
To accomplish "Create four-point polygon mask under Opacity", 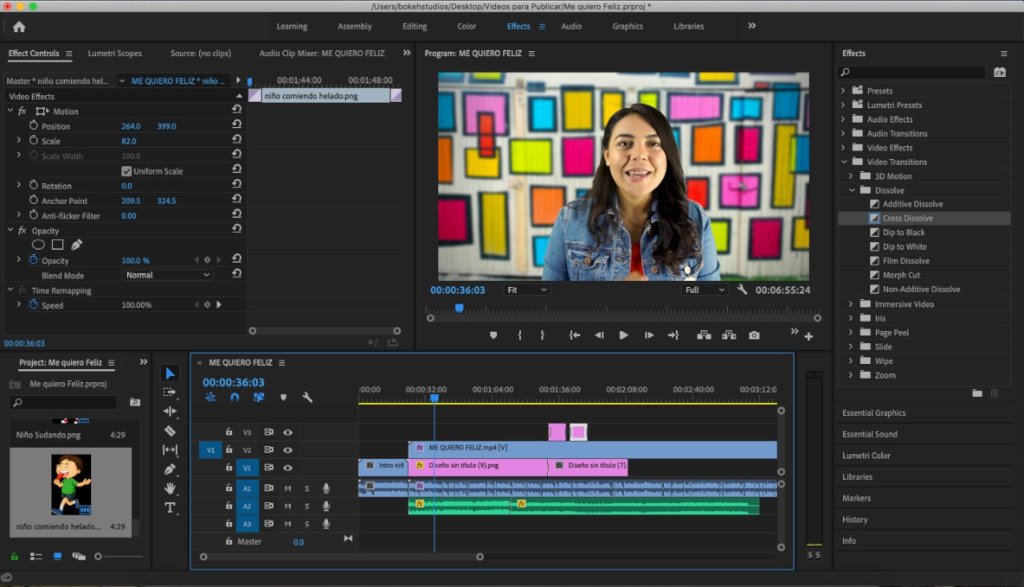I will (x=57, y=245).
